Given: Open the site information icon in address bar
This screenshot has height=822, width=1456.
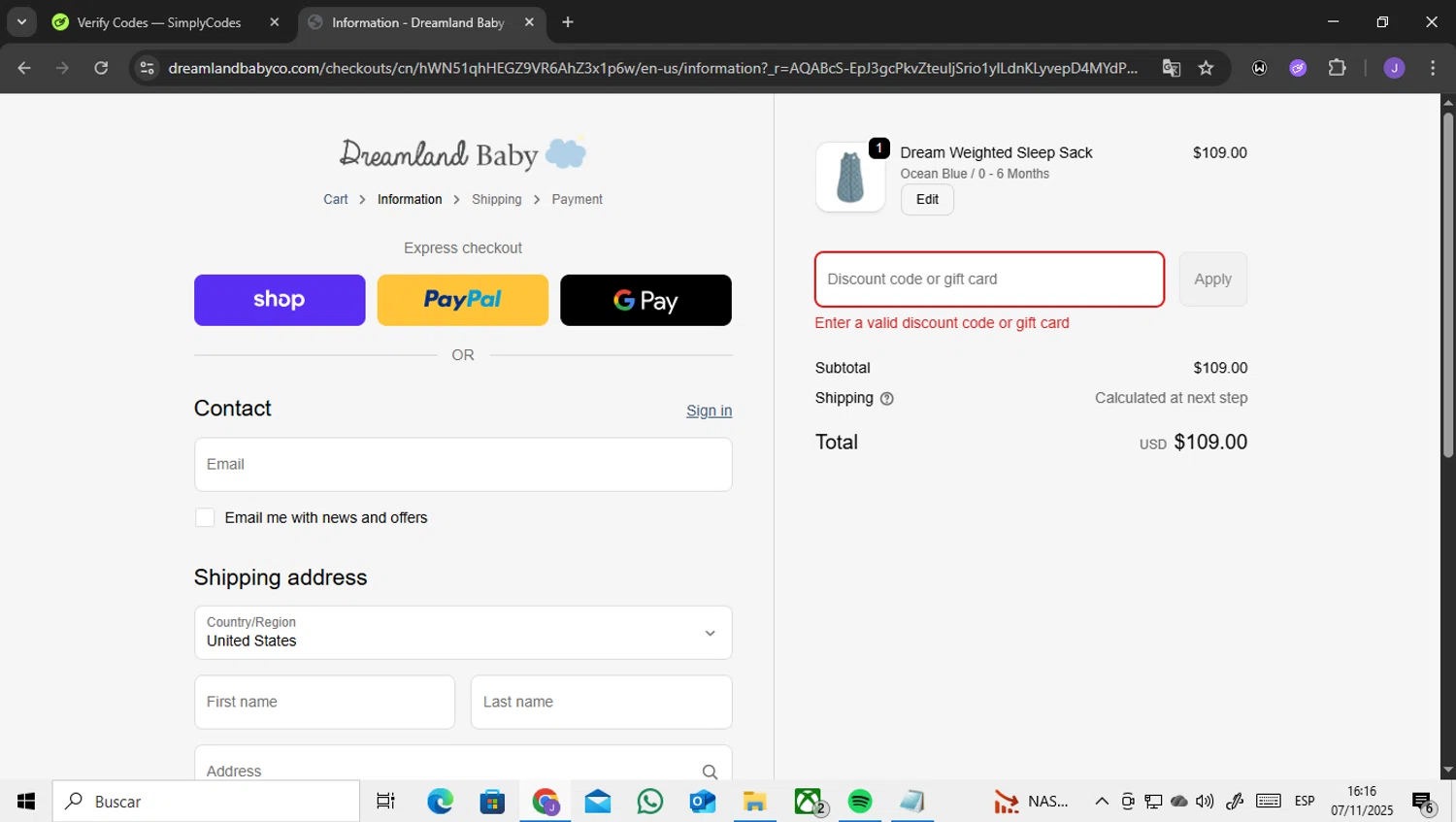Looking at the screenshot, I should [147, 68].
